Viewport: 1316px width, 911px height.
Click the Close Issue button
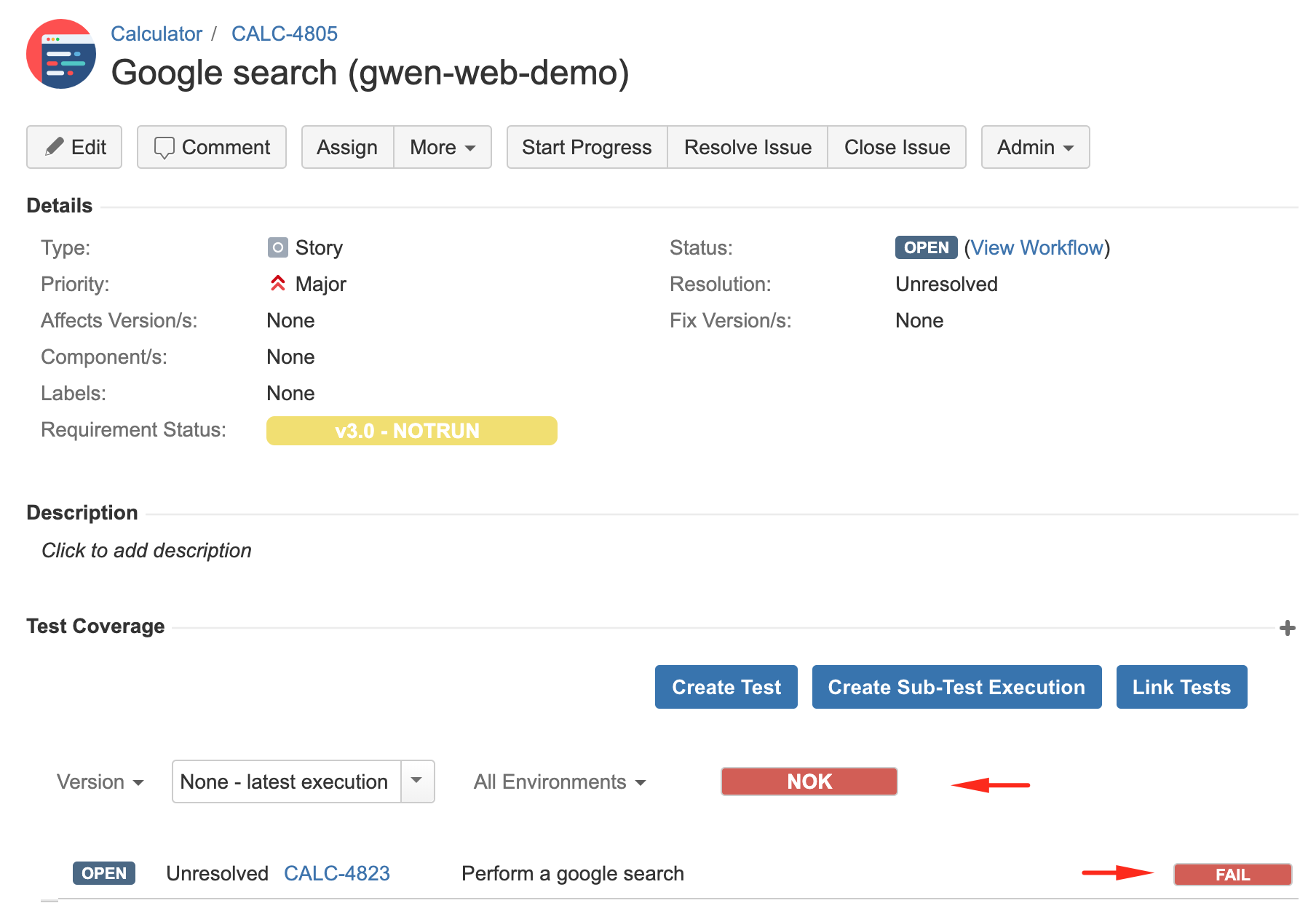coord(897,147)
